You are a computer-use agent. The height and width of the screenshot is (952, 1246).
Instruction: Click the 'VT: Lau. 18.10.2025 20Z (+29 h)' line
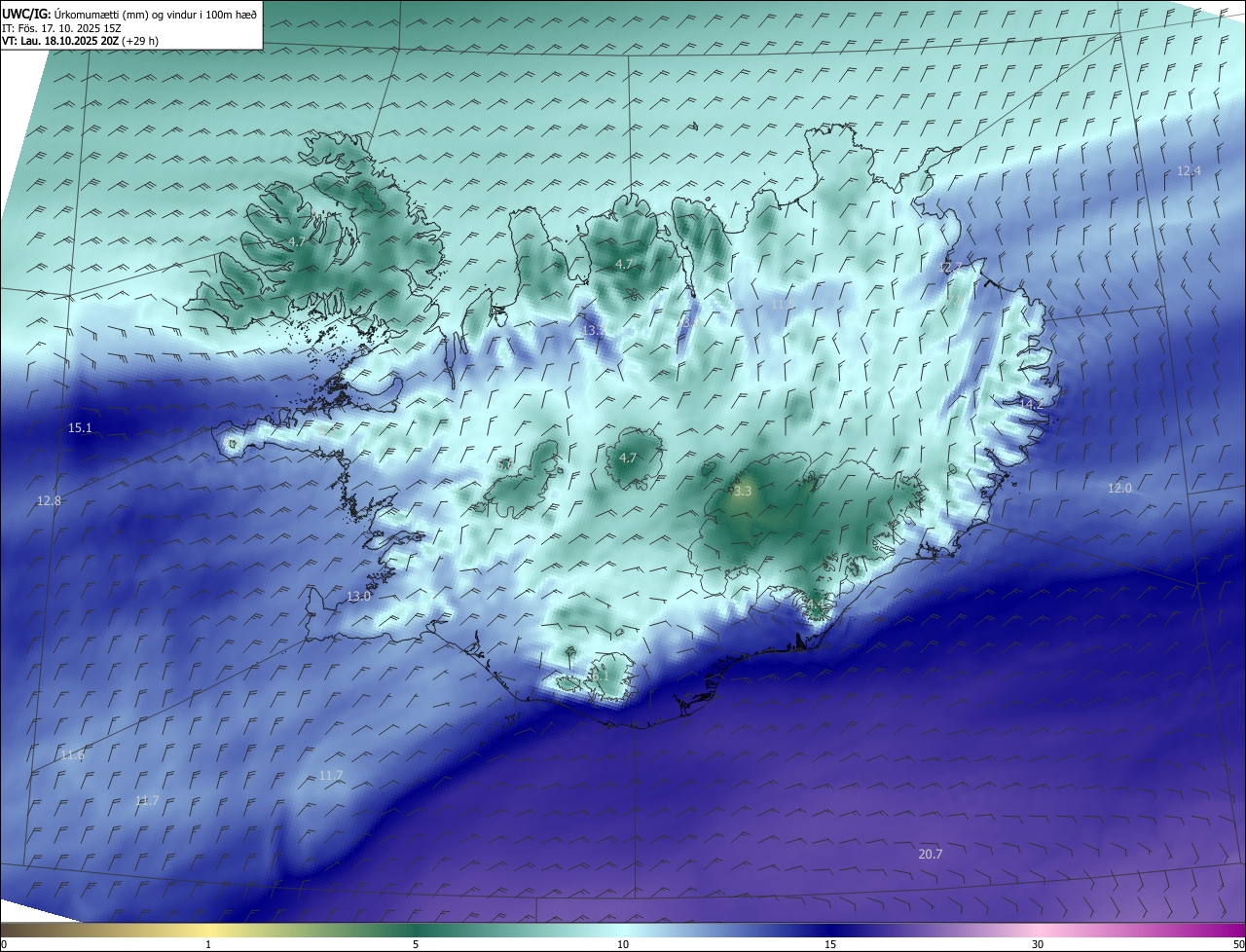click(80, 41)
